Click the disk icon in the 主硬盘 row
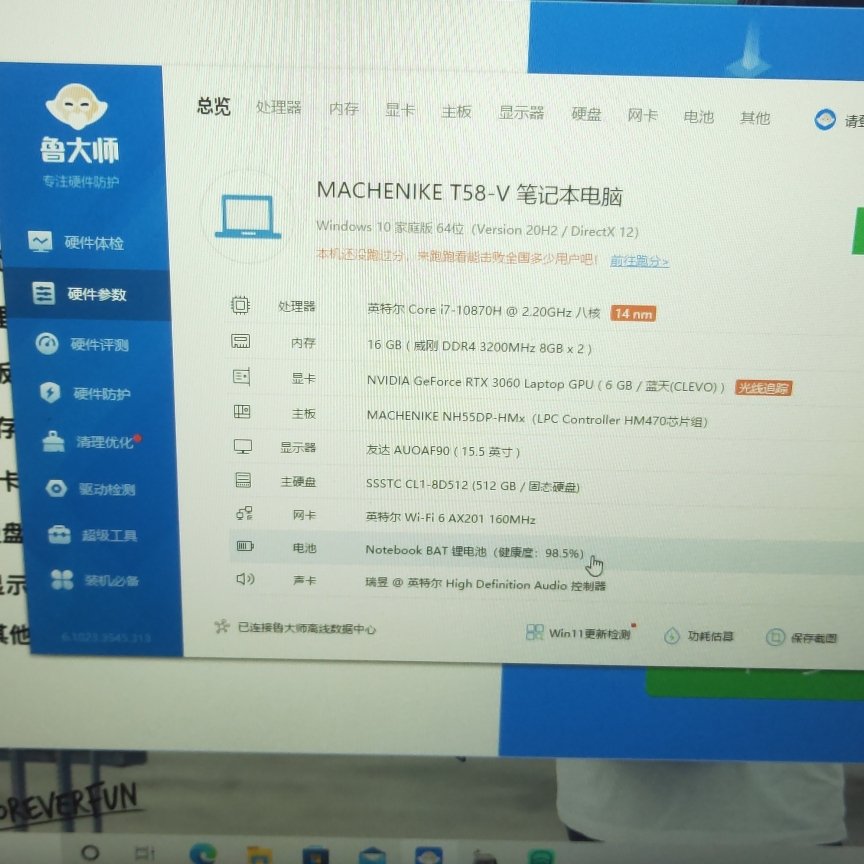The width and height of the screenshot is (864, 864). (243, 480)
